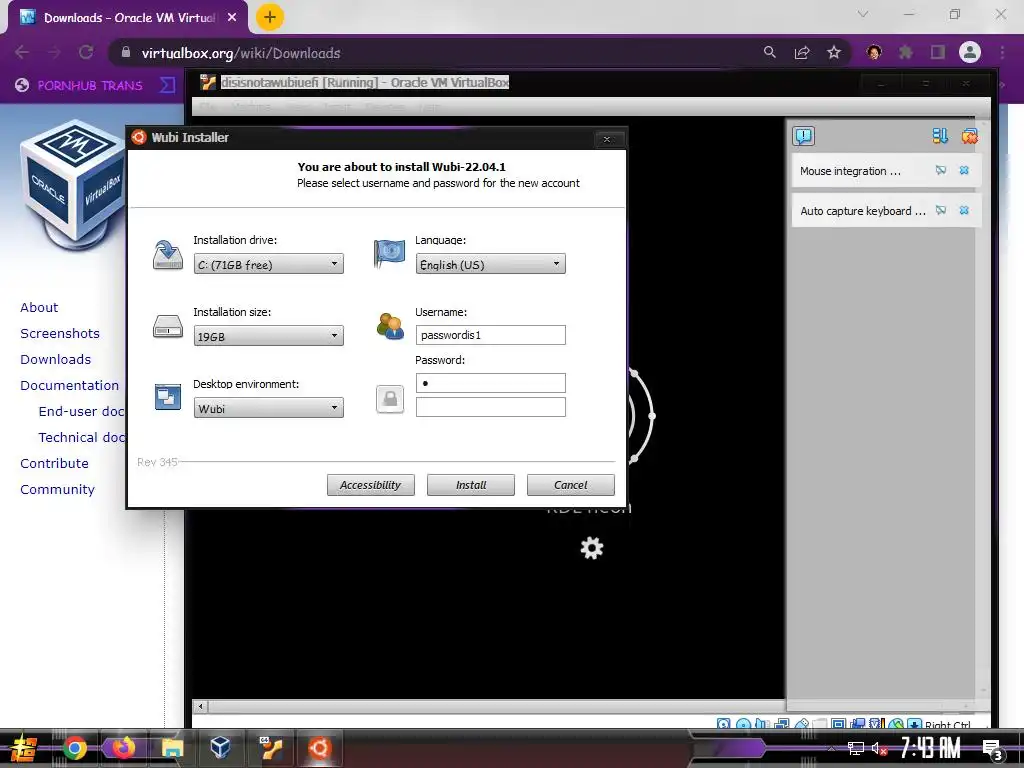Toggle the VirtualBox notification center icon

click(x=803, y=136)
